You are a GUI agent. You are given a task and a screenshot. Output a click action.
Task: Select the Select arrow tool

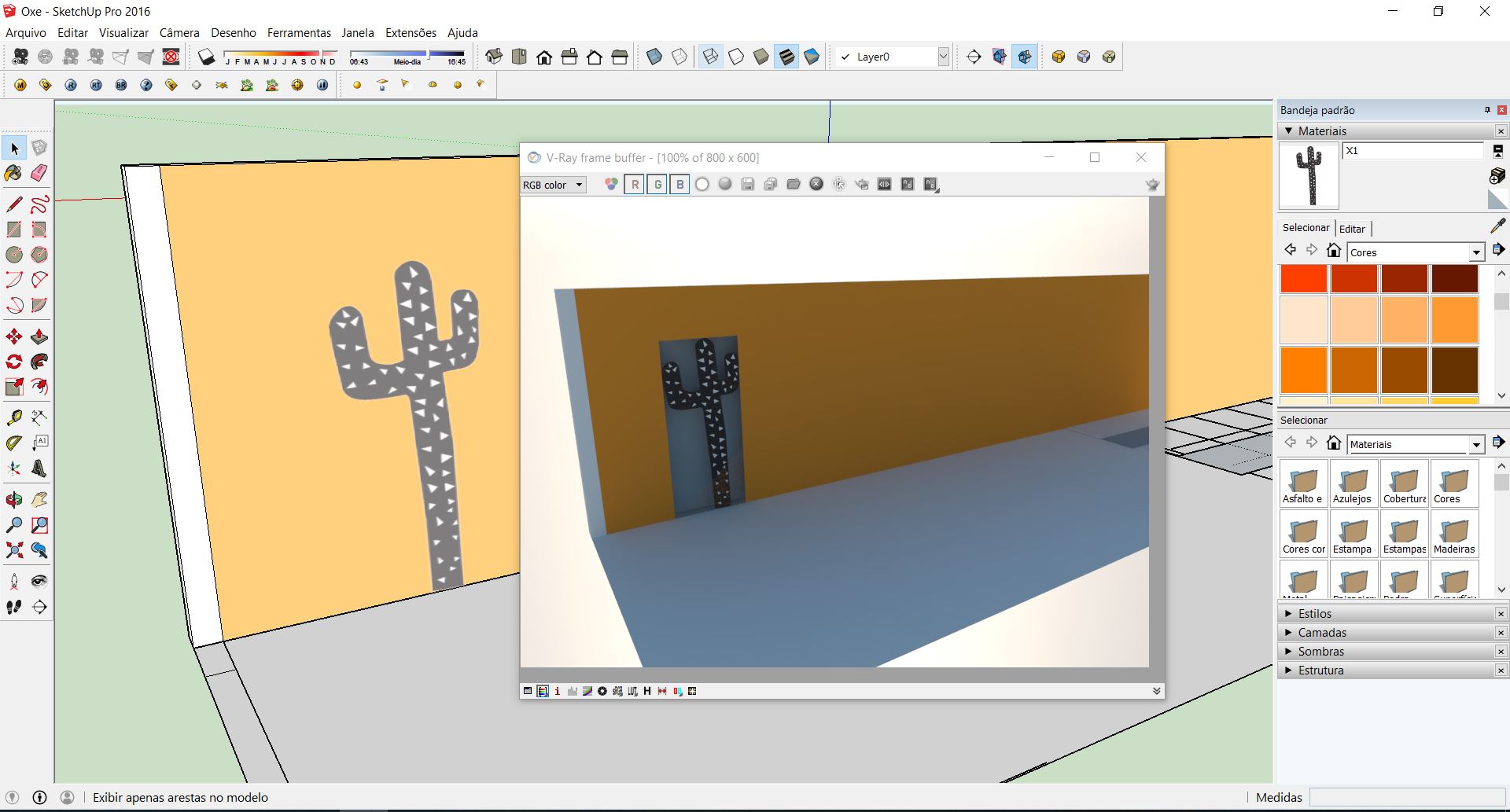[14, 148]
